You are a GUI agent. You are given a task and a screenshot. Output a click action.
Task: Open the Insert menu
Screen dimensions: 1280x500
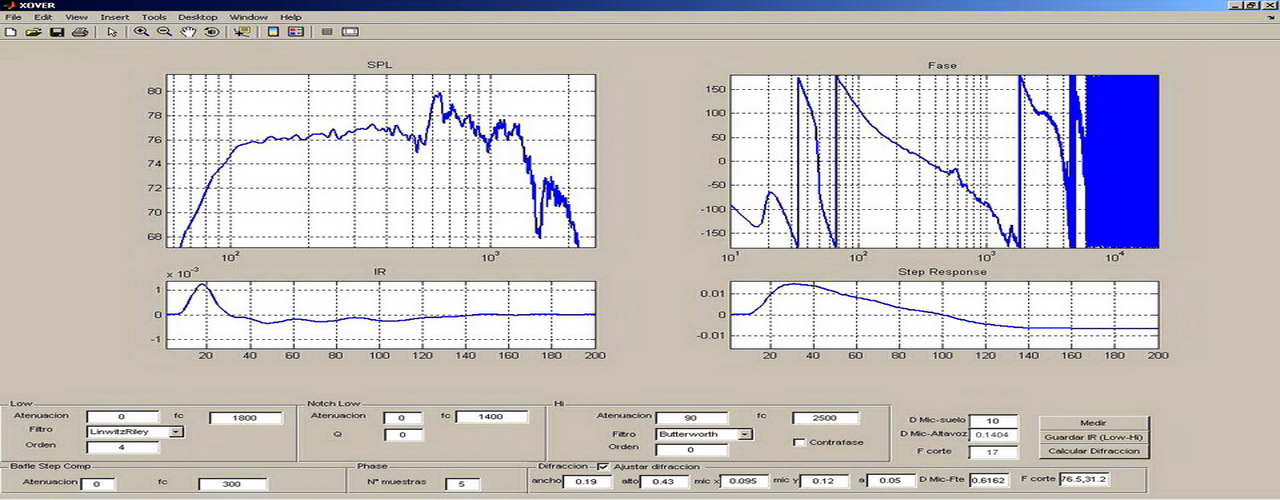click(115, 17)
